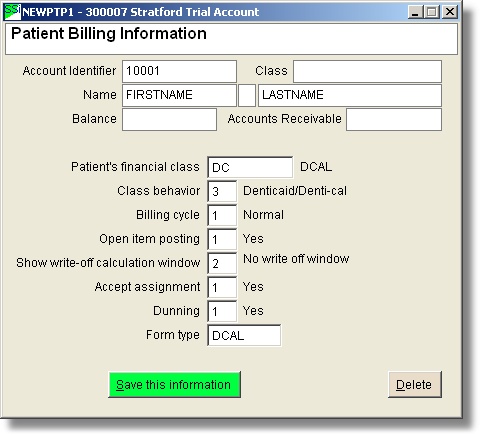Click the LASTNAME name field
The height and width of the screenshot is (437, 481).
point(350,95)
